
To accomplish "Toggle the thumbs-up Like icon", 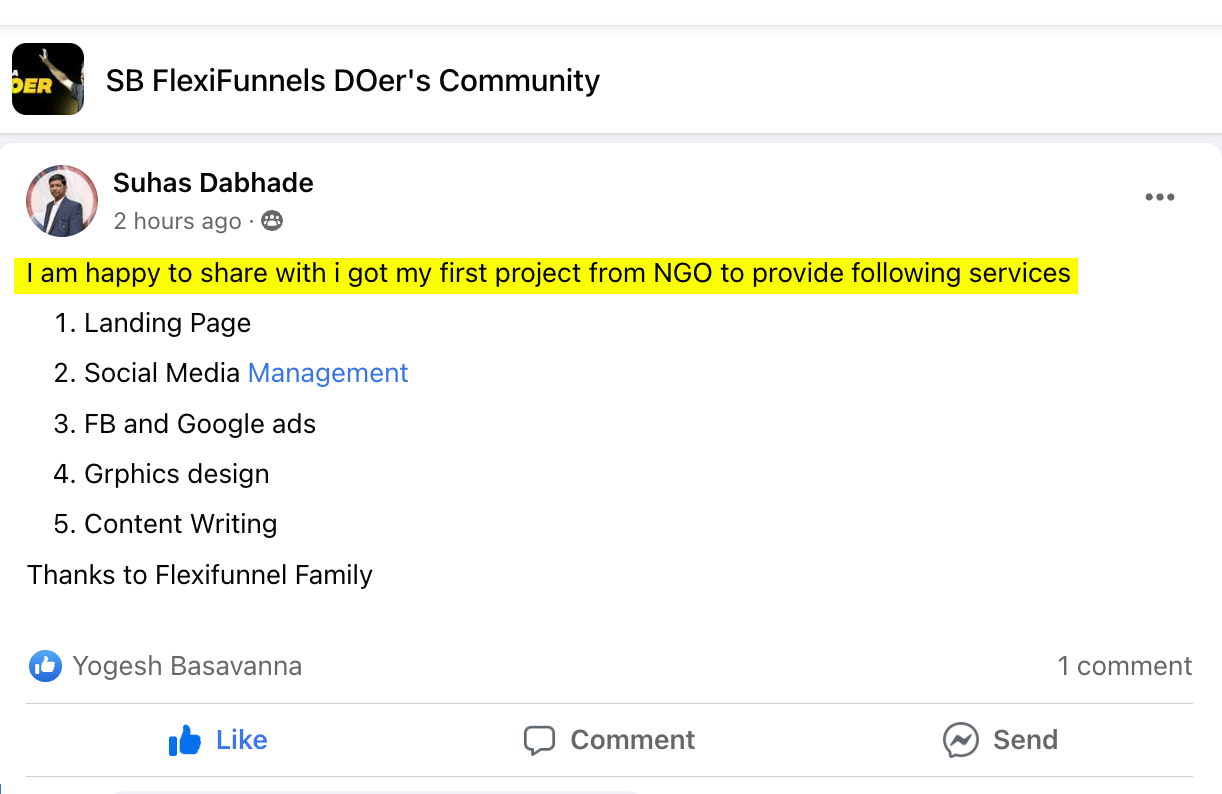I will click(x=185, y=741).
